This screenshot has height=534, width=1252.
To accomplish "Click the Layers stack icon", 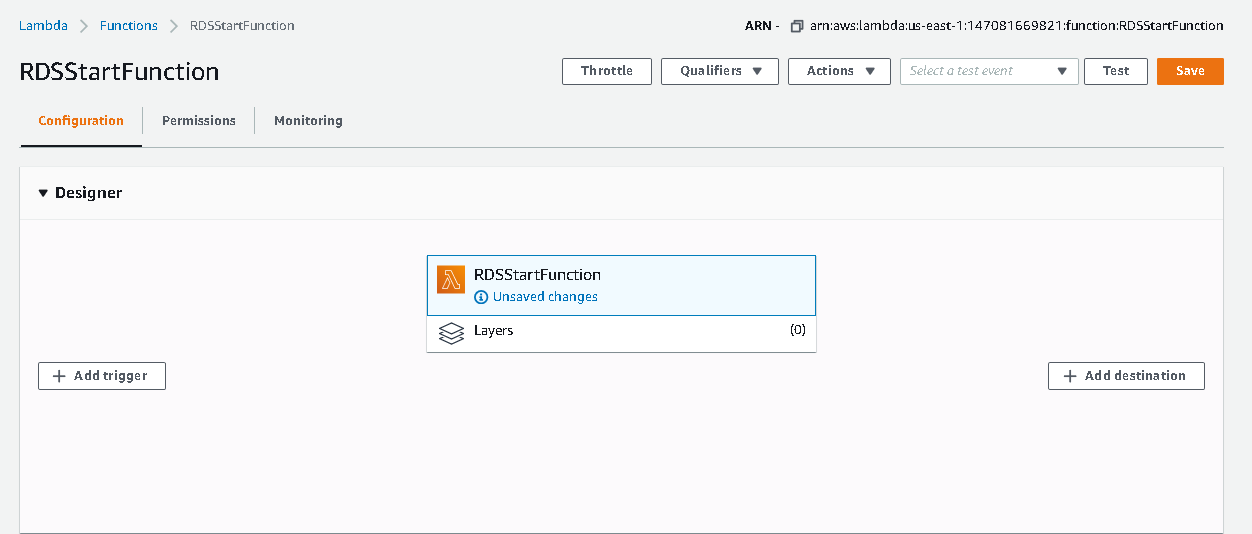I will click(x=451, y=332).
